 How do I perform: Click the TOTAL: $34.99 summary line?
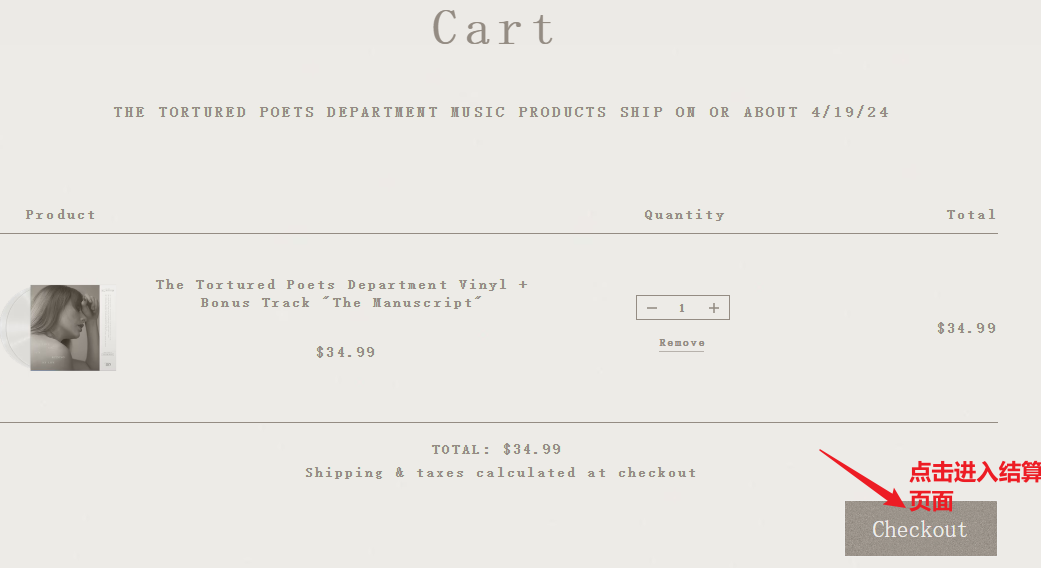[497, 449]
